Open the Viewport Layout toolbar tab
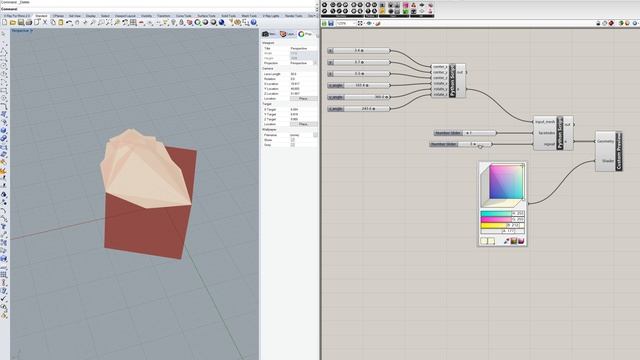This screenshot has width=640, height=360. 125,16
